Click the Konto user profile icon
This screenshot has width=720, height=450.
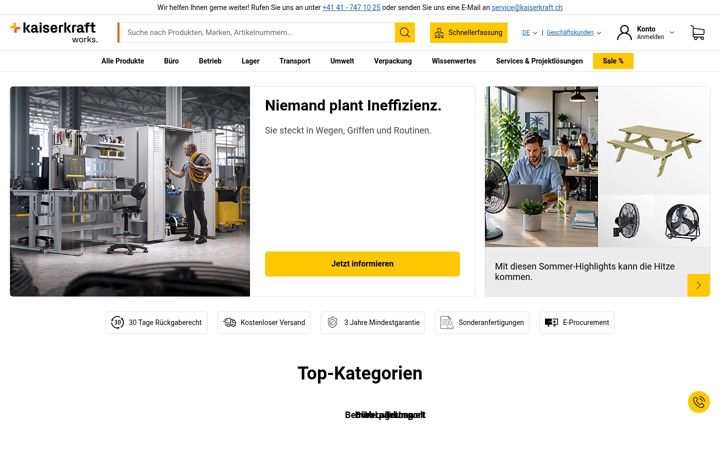point(624,33)
